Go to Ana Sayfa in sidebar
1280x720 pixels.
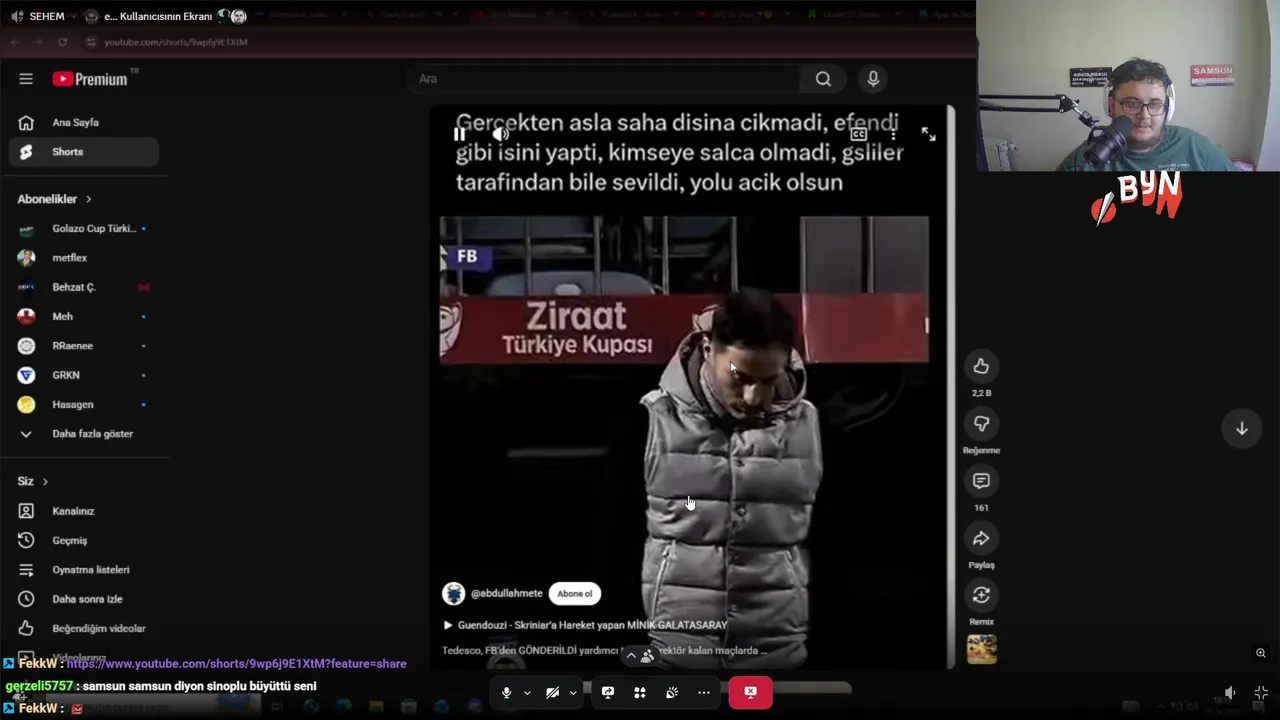click(83, 122)
